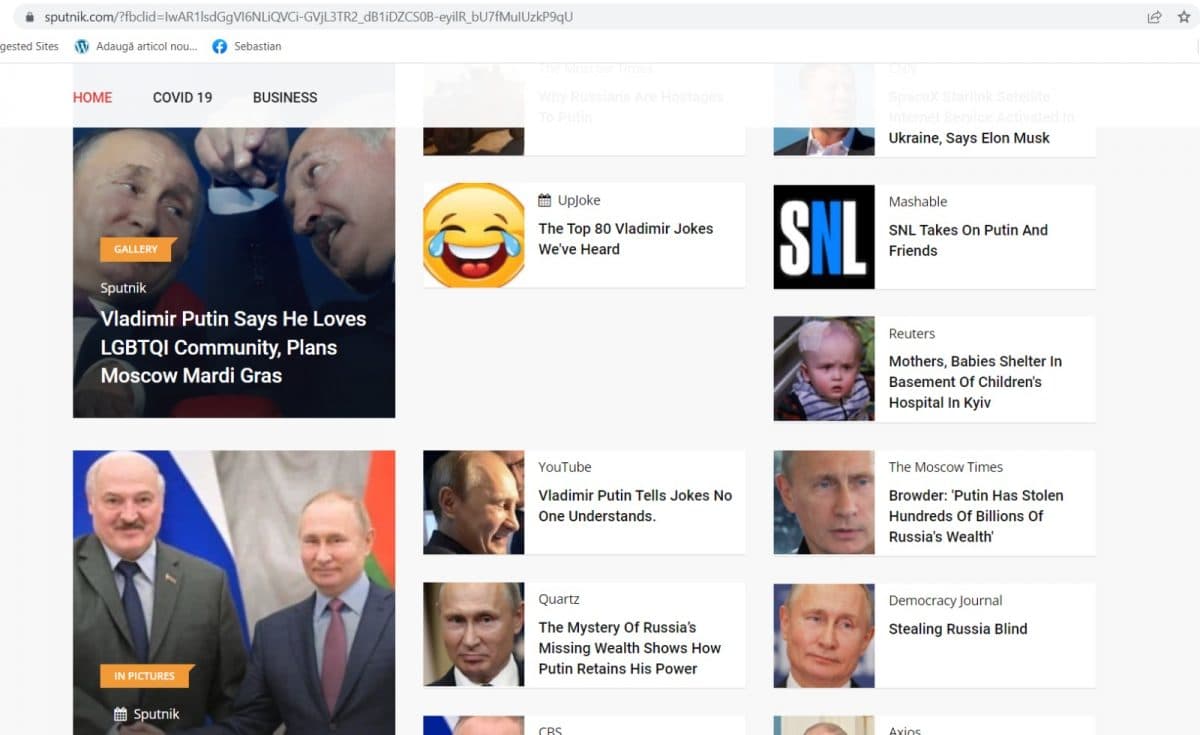Viewport: 1200px width, 735px height.
Task: Open SNL Takes On Putin And Friends
Action: [x=968, y=240]
